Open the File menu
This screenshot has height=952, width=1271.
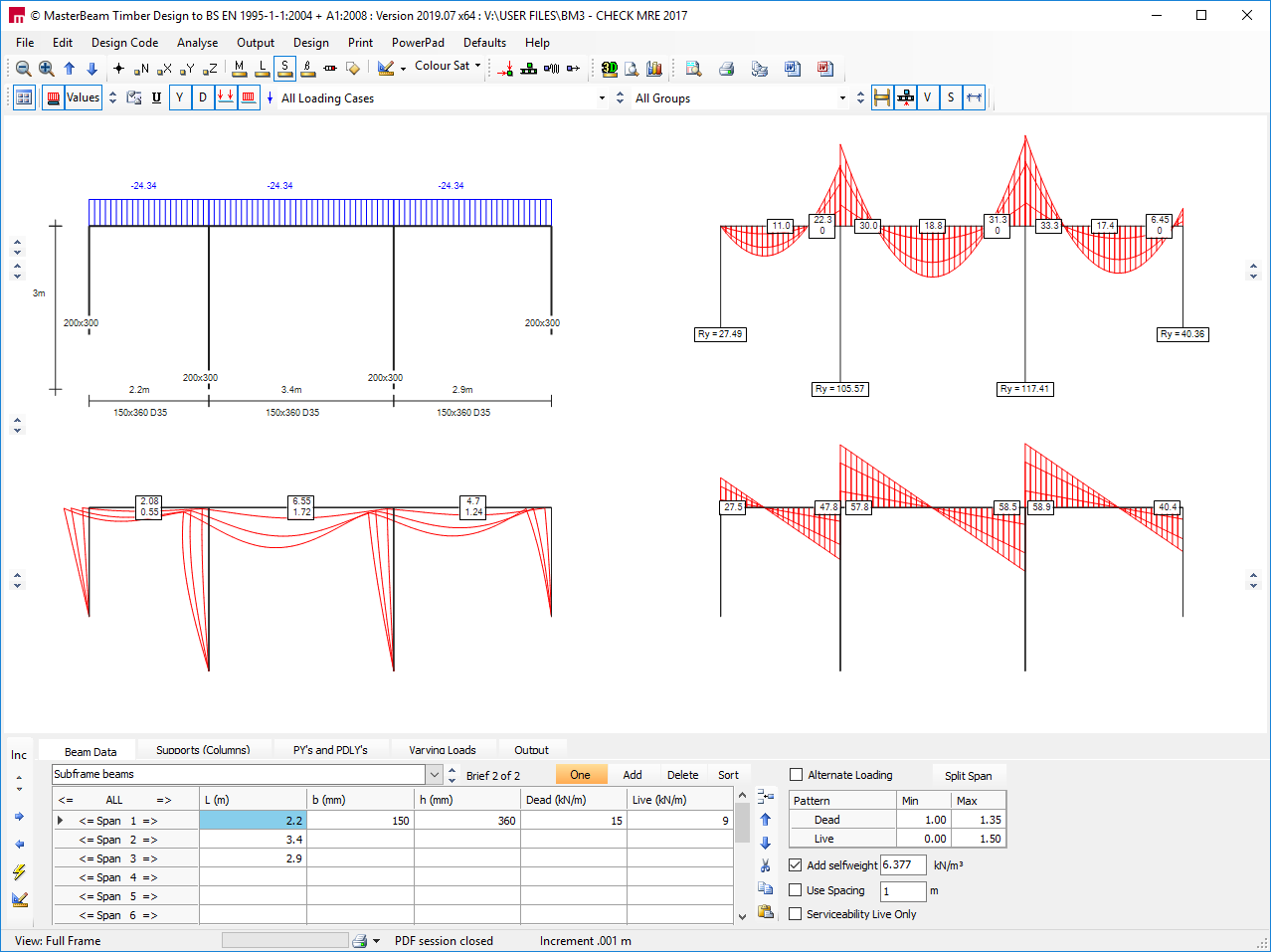25,43
